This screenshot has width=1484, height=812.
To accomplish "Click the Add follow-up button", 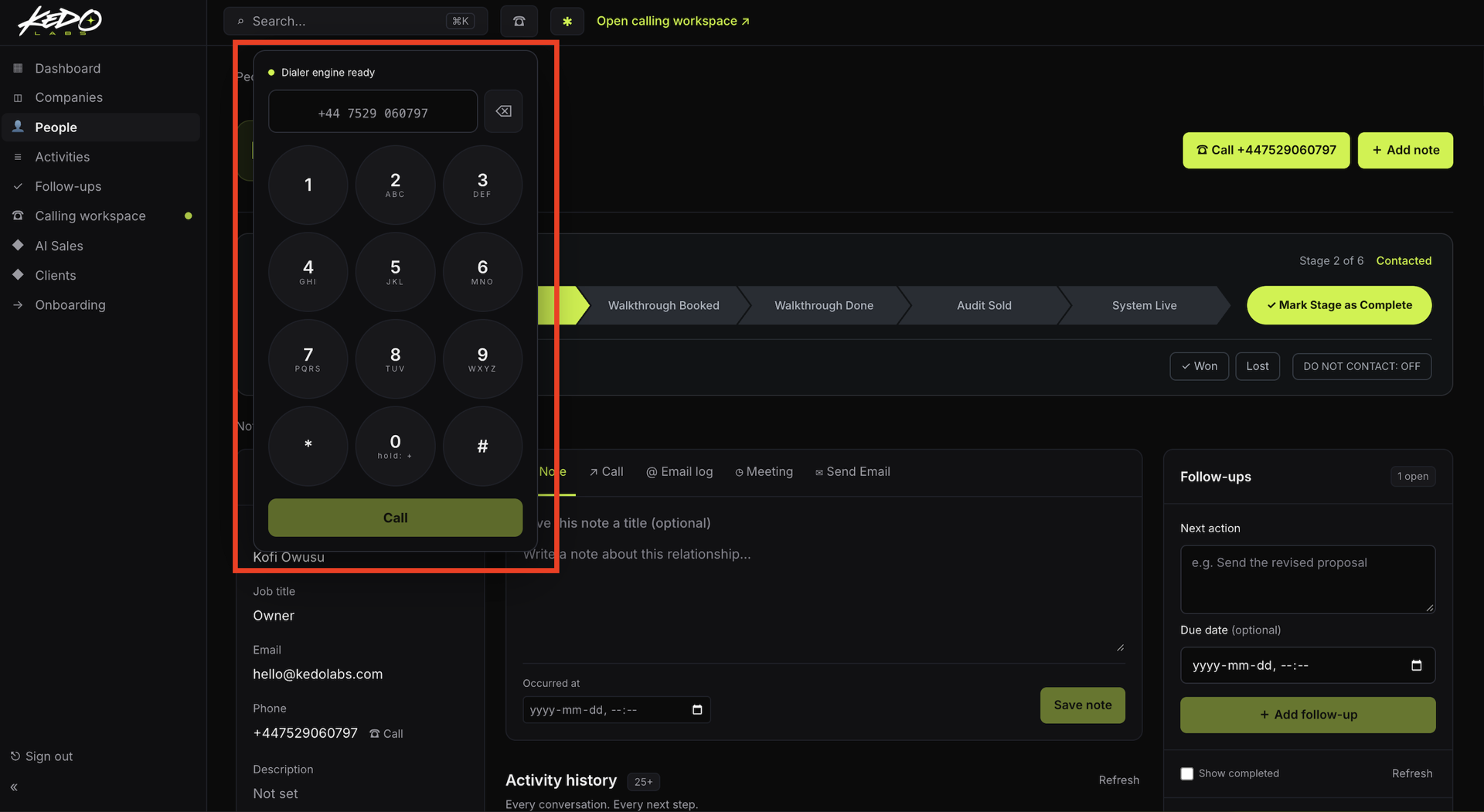I will click(1308, 715).
